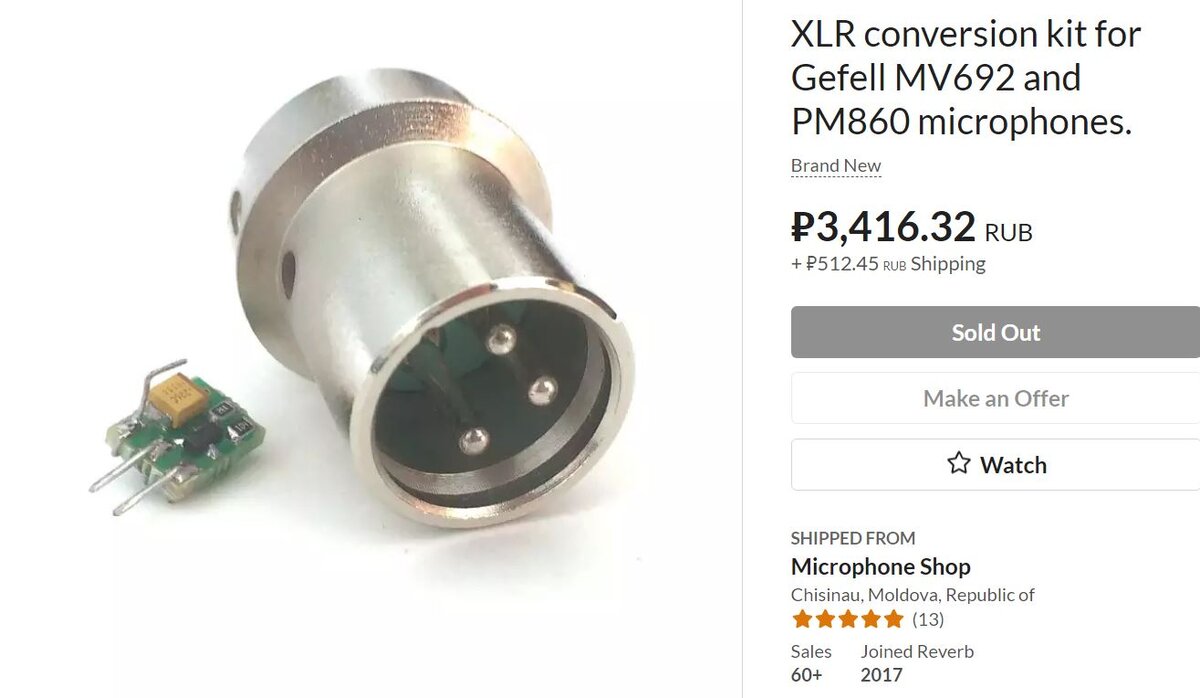The height and width of the screenshot is (698, 1200).
Task: Click the Brand New condition link
Action: [x=836, y=166]
